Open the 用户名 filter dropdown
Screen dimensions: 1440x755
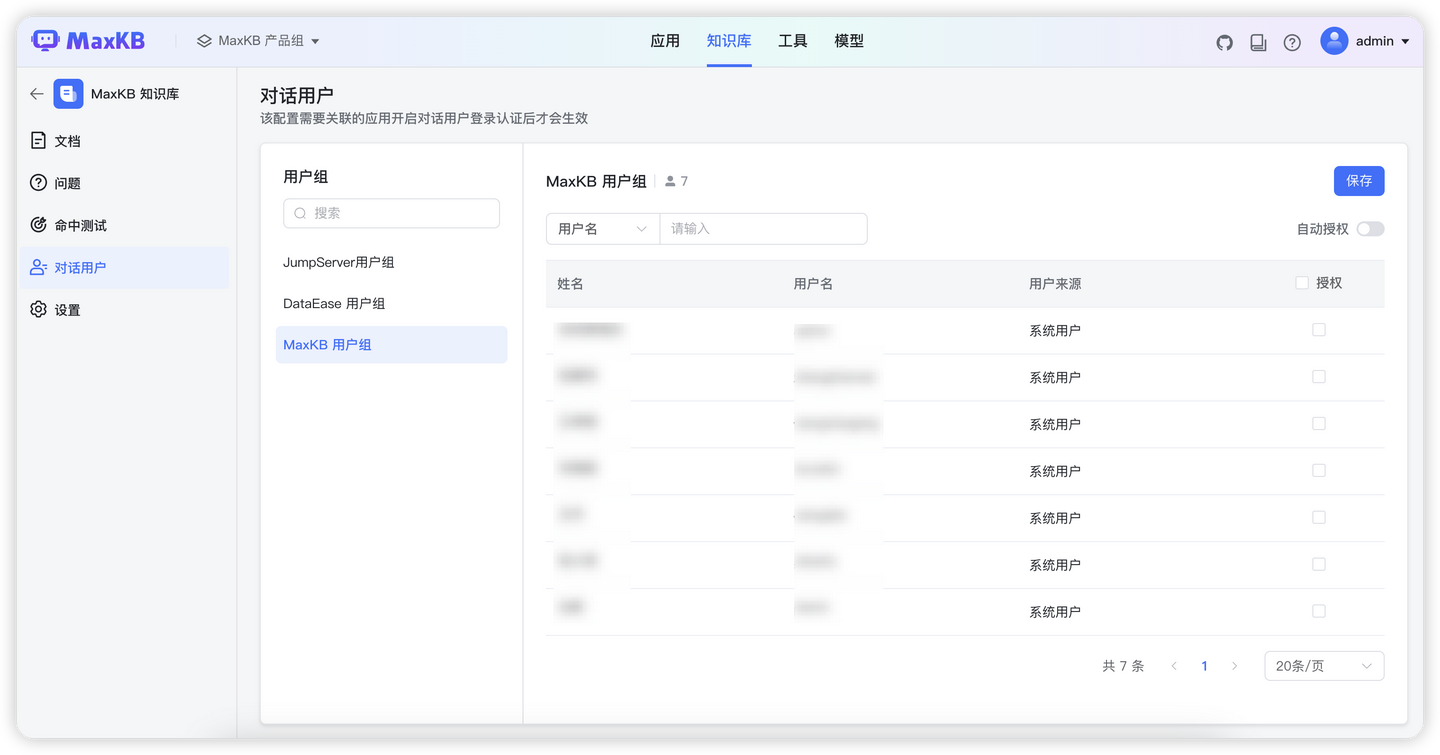(602, 228)
